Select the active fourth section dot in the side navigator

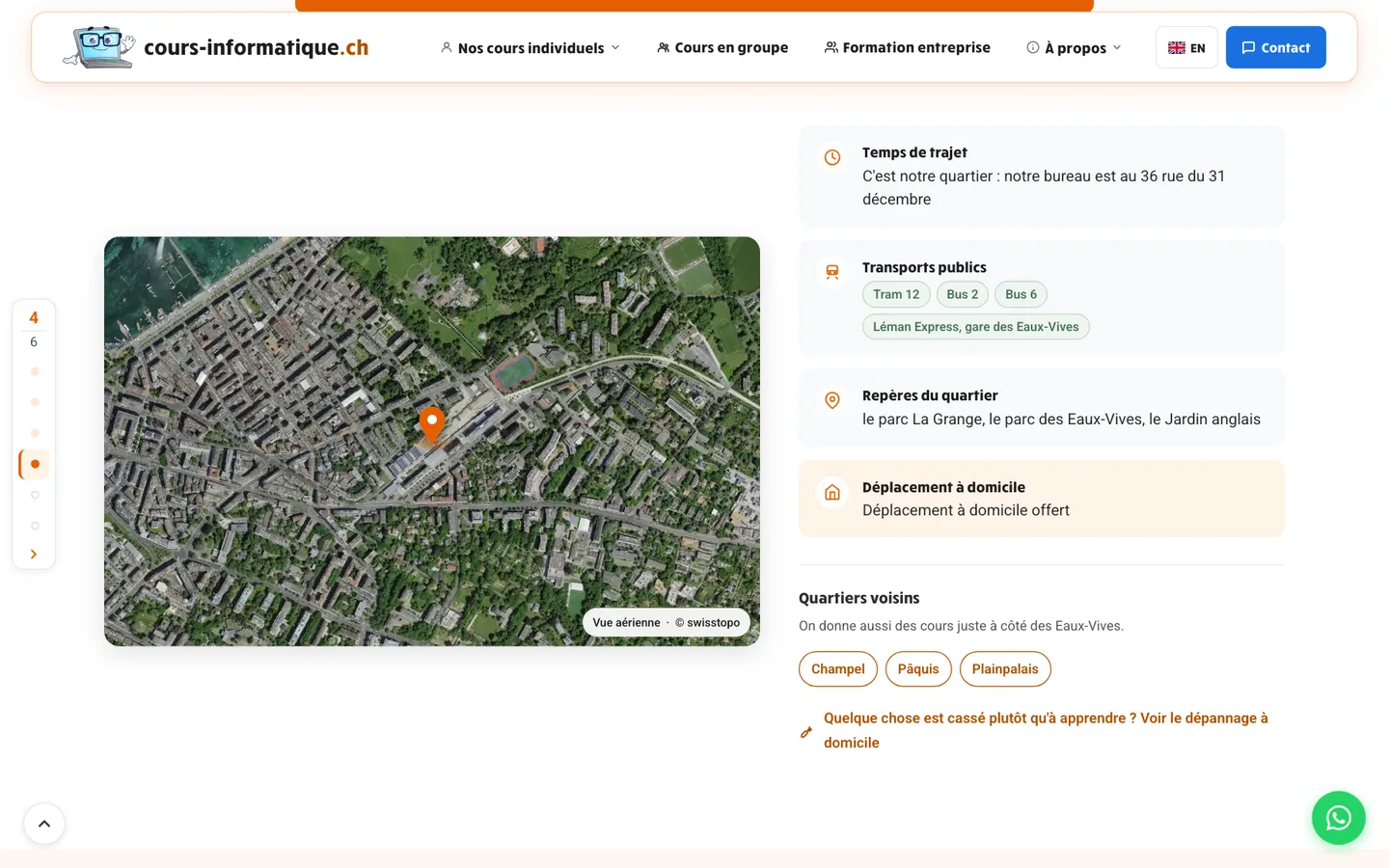click(35, 464)
